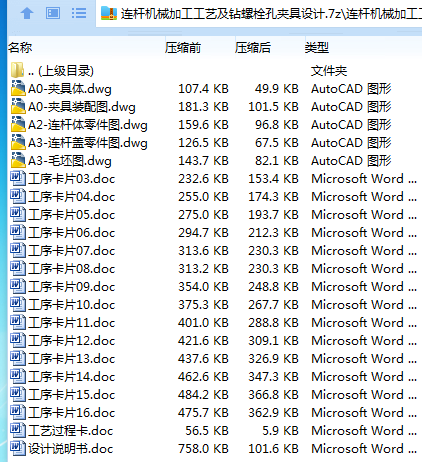
Task: Click Word icon of 工序卡片10.doc
Action: (x=18, y=304)
